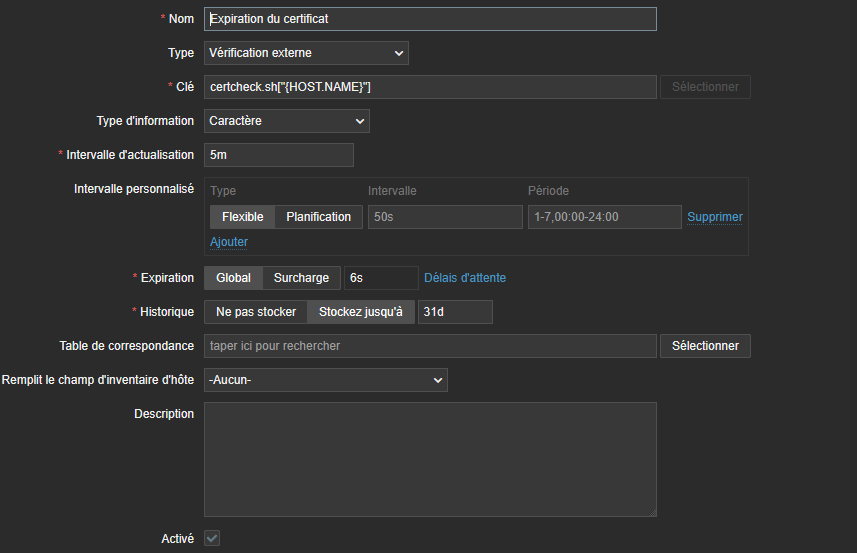Open the Type dropdown (Vérification externe)
This screenshot has width=857, height=553.
(x=306, y=53)
